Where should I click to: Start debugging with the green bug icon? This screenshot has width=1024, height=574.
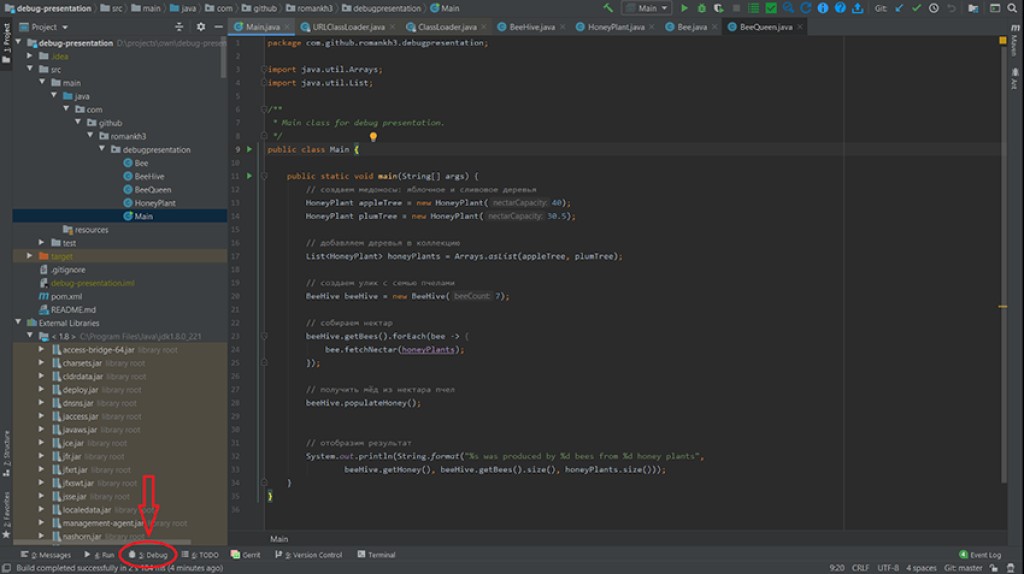point(701,8)
